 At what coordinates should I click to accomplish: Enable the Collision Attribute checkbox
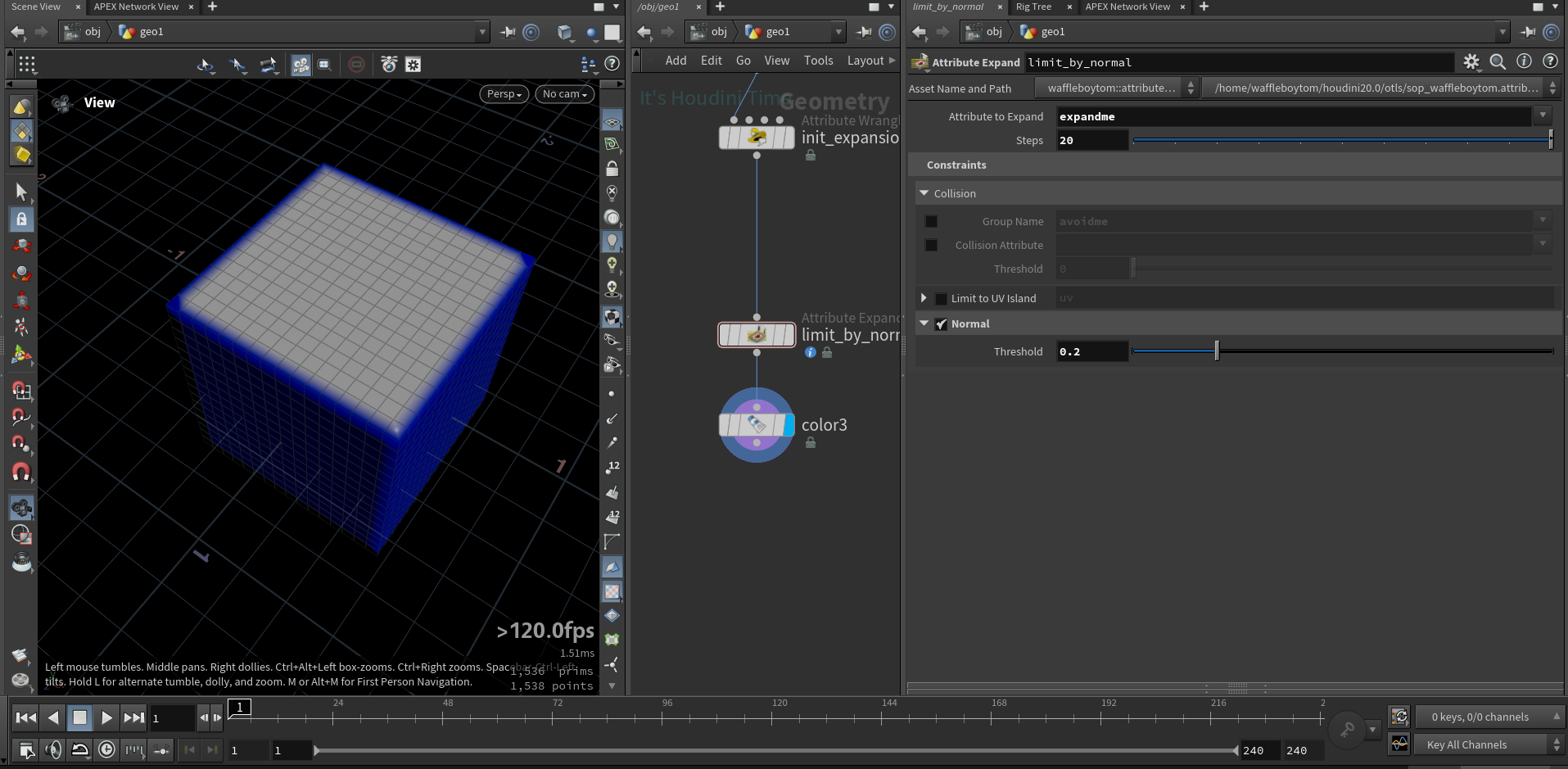(x=931, y=246)
